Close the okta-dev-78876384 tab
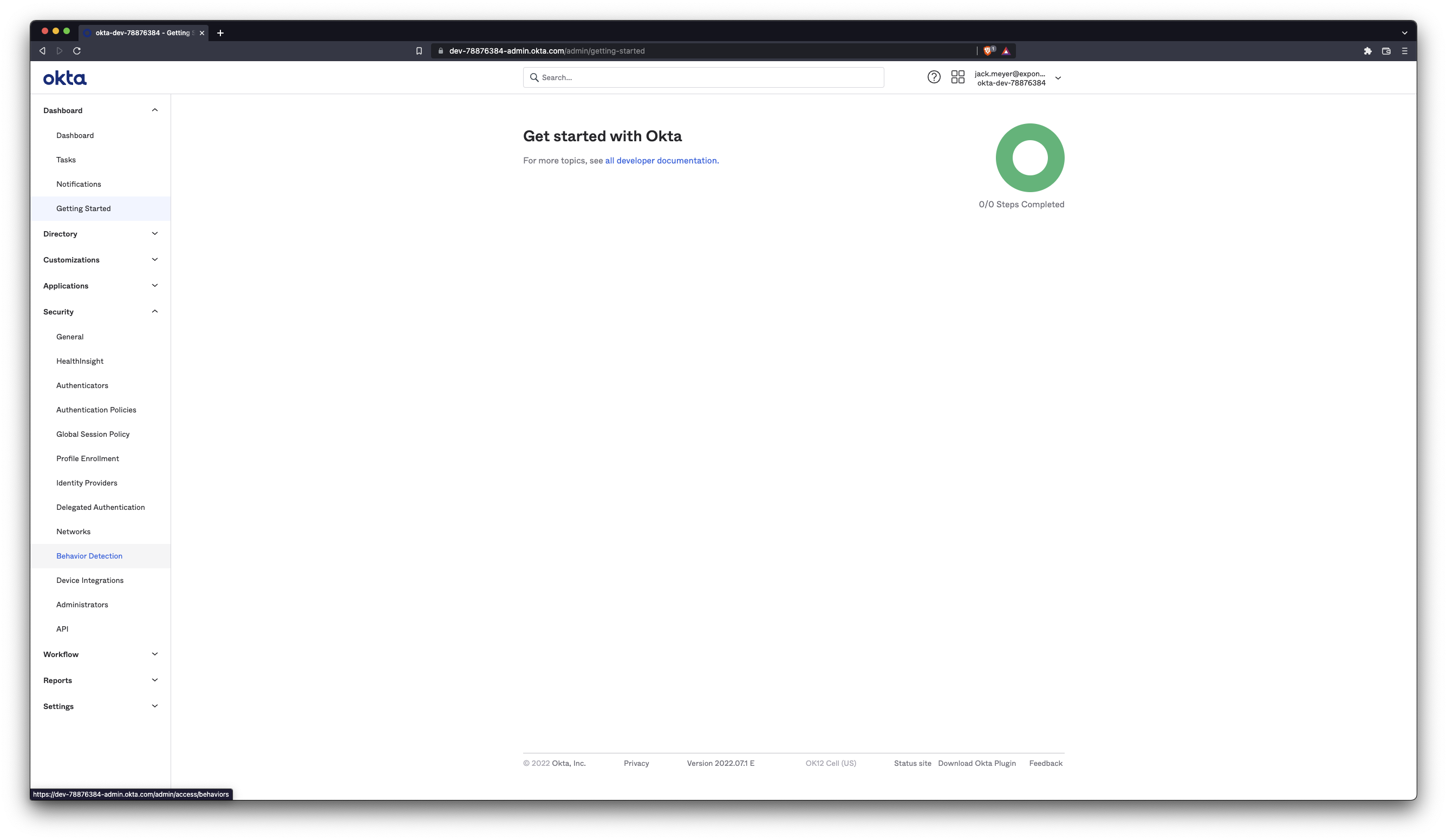This screenshot has height=840, width=1447. point(202,32)
